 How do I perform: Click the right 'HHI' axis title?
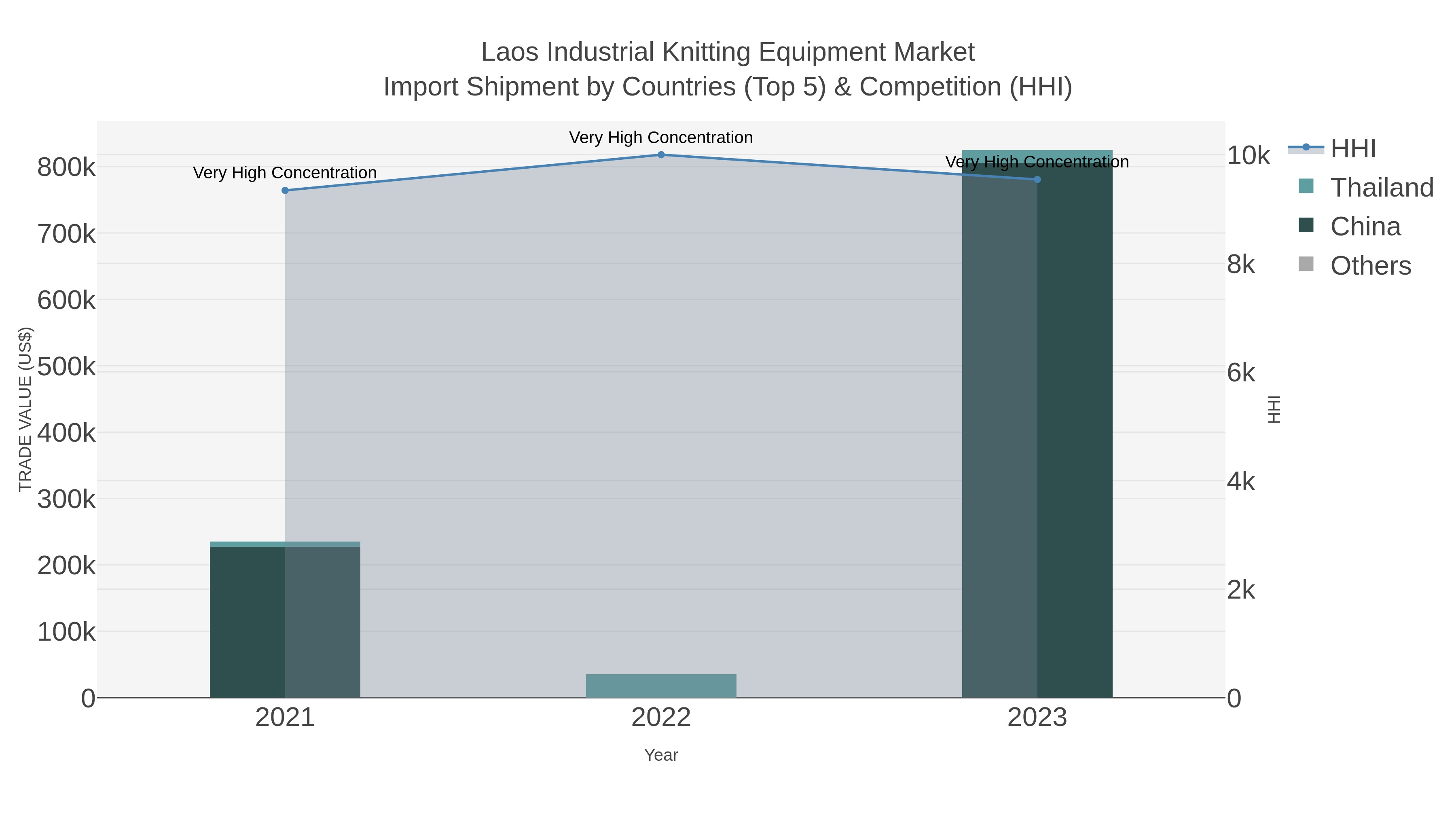point(1274,409)
